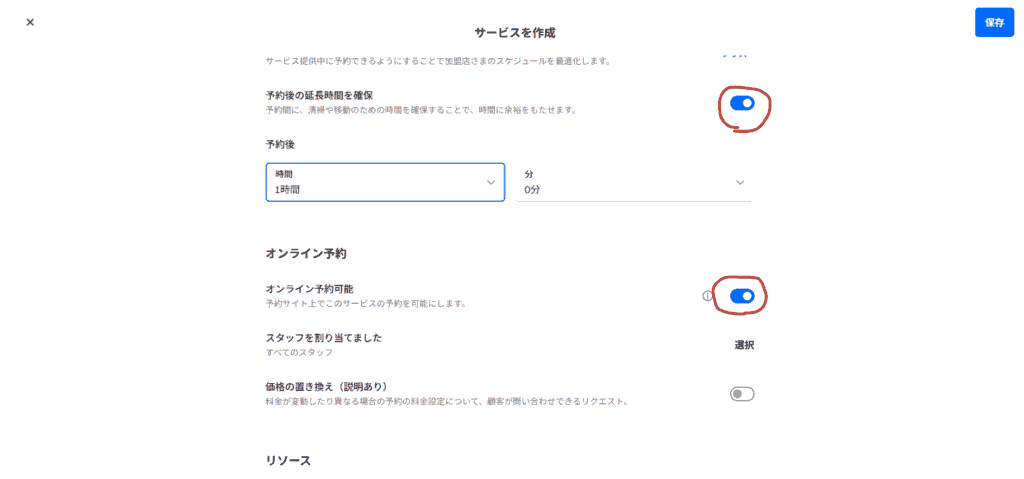Click the サービスを作成 page title
The width and height of the screenshot is (1024, 479).
[x=514, y=33]
